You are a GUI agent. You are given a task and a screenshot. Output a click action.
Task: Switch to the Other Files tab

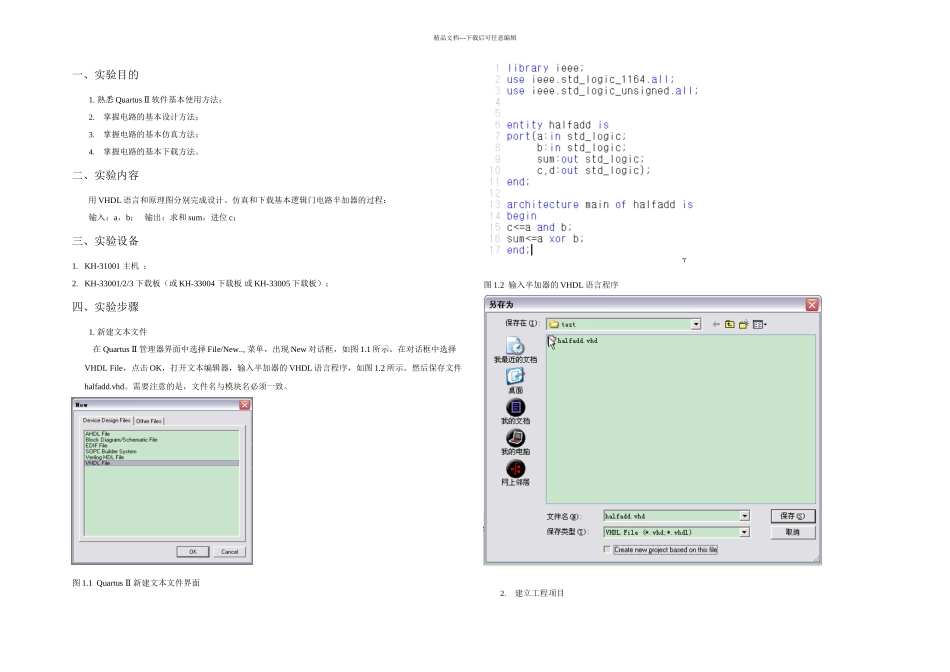point(148,421)
